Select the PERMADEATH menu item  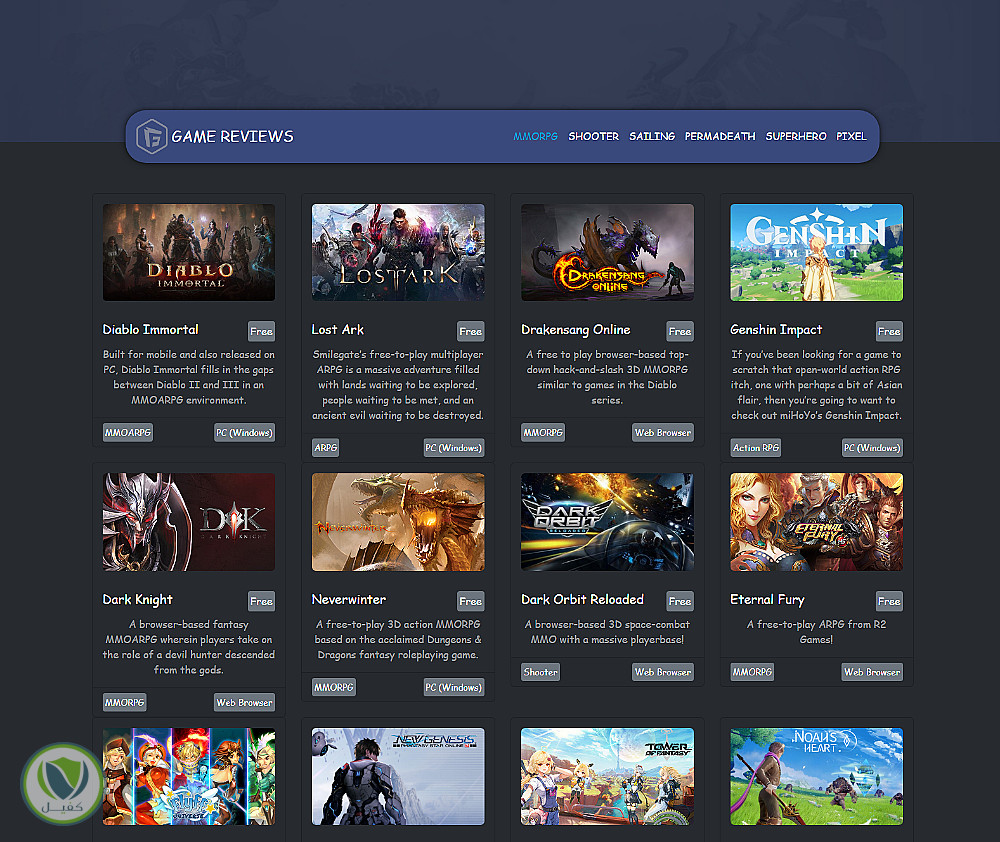tap(720, 137)
